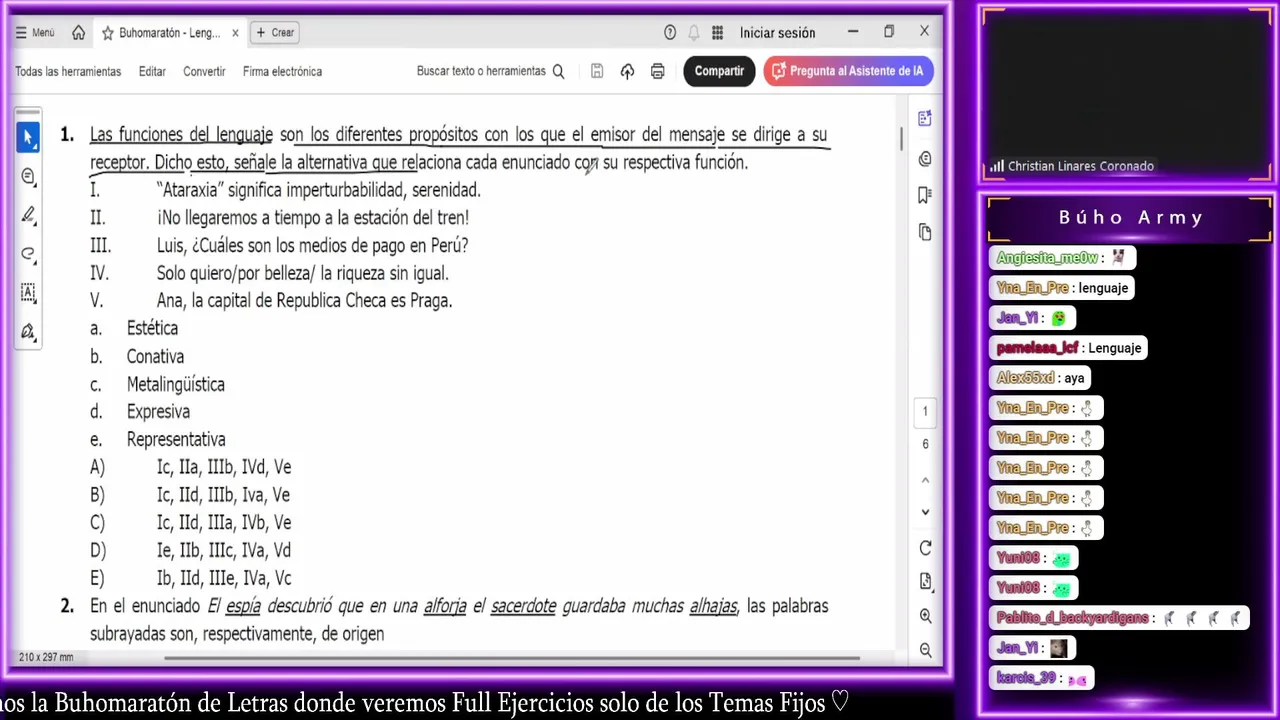Open the apps grid icon
The height and width of the screenshot is (720, 1280).
click(x=717, y=33)
